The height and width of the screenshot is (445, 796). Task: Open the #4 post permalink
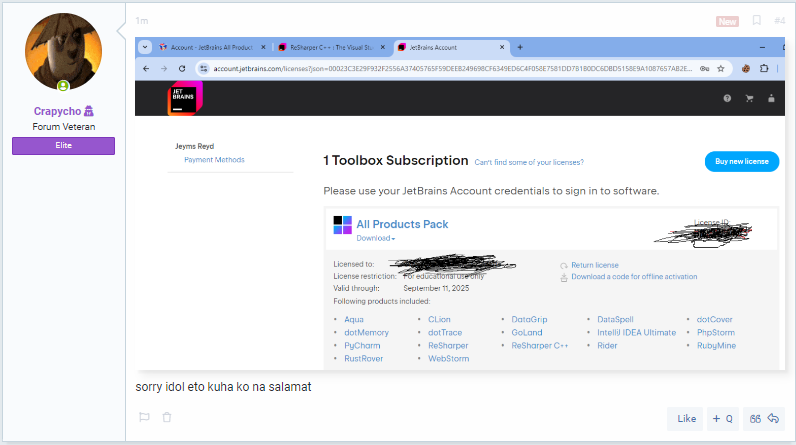pyautogui.click(x=779, y=21)
